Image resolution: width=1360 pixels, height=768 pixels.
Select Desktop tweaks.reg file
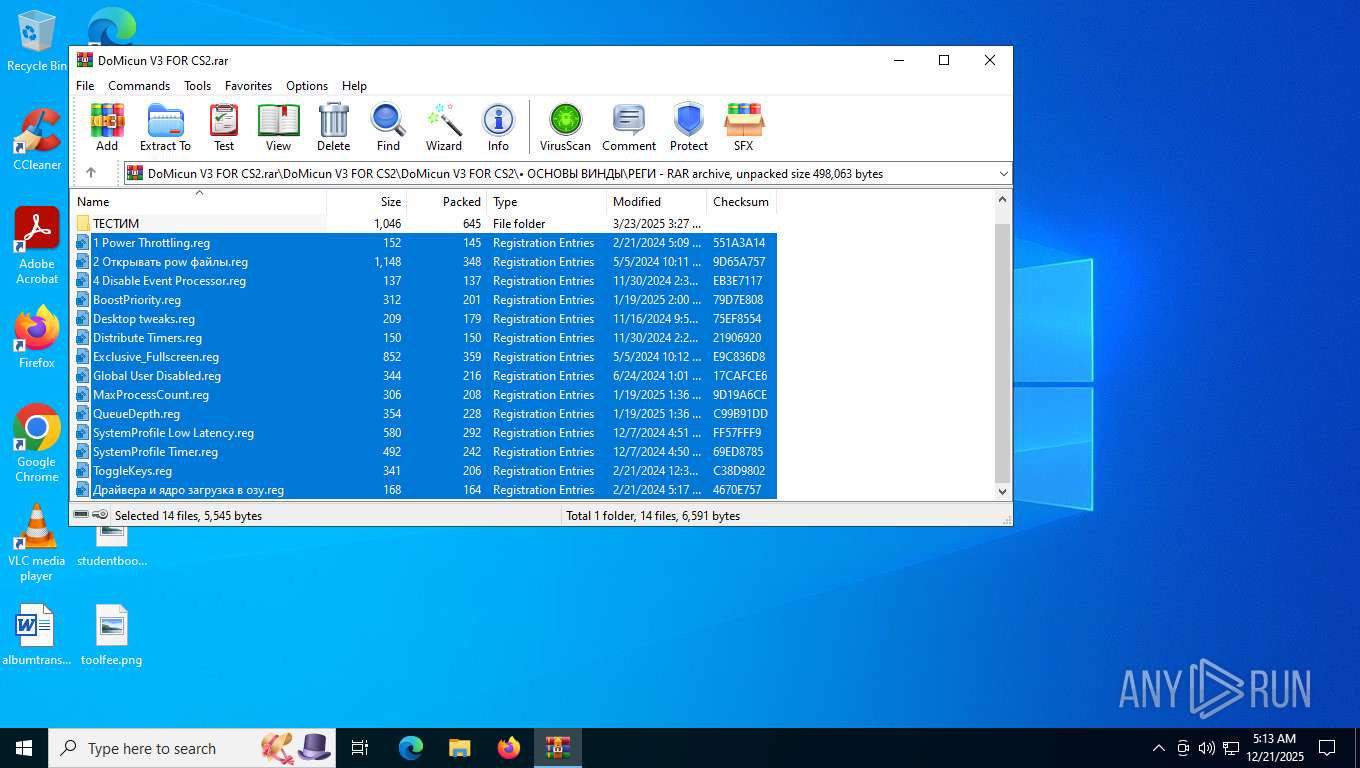144,318
